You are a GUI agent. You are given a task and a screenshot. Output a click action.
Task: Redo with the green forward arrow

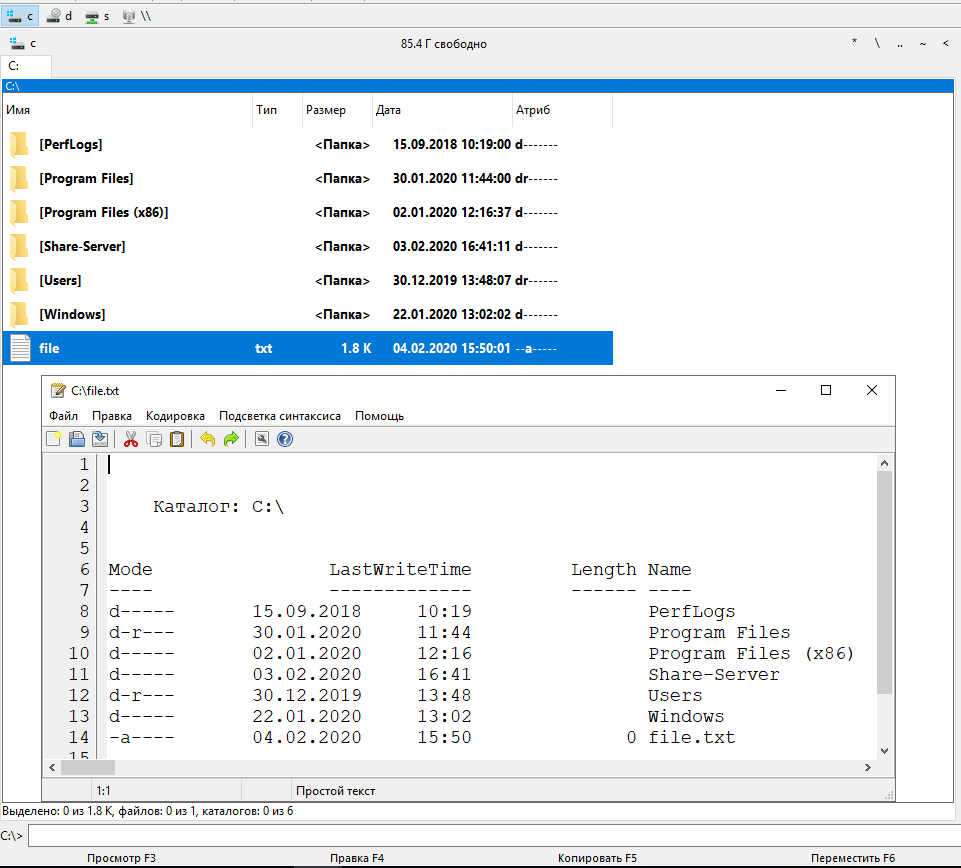click(231, 439)
